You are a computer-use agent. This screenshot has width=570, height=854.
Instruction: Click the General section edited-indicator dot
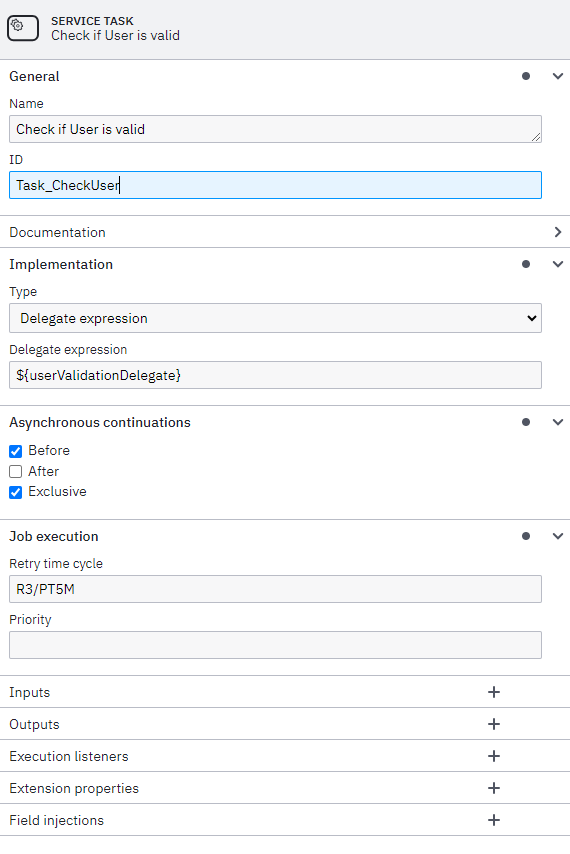pos(526,76)
